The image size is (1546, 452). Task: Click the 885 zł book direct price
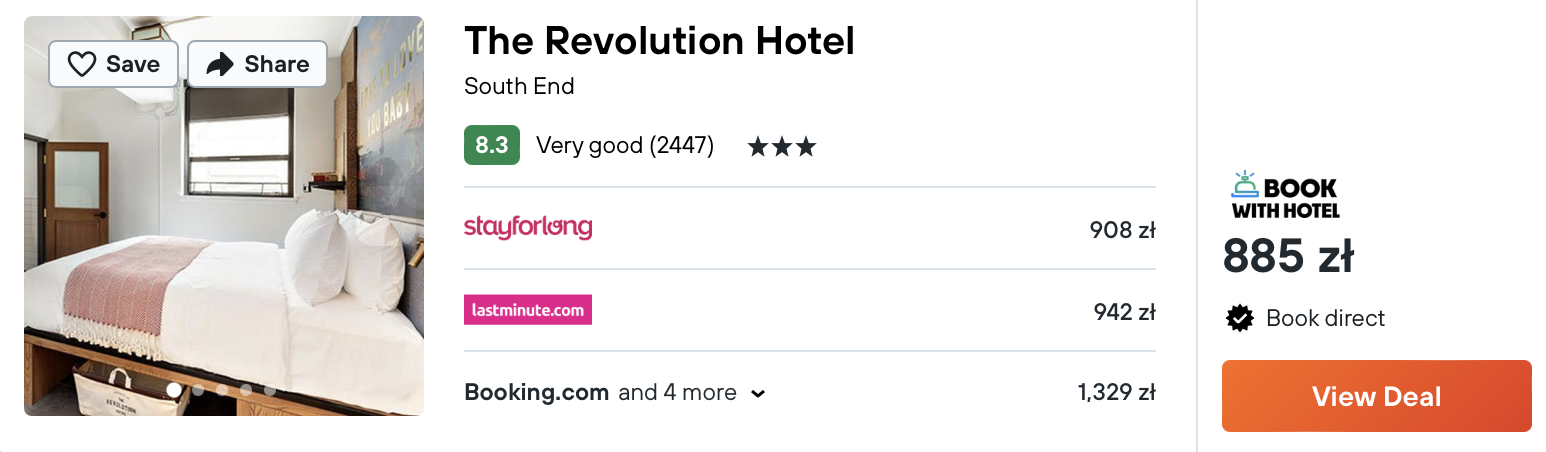(1288, 258)
